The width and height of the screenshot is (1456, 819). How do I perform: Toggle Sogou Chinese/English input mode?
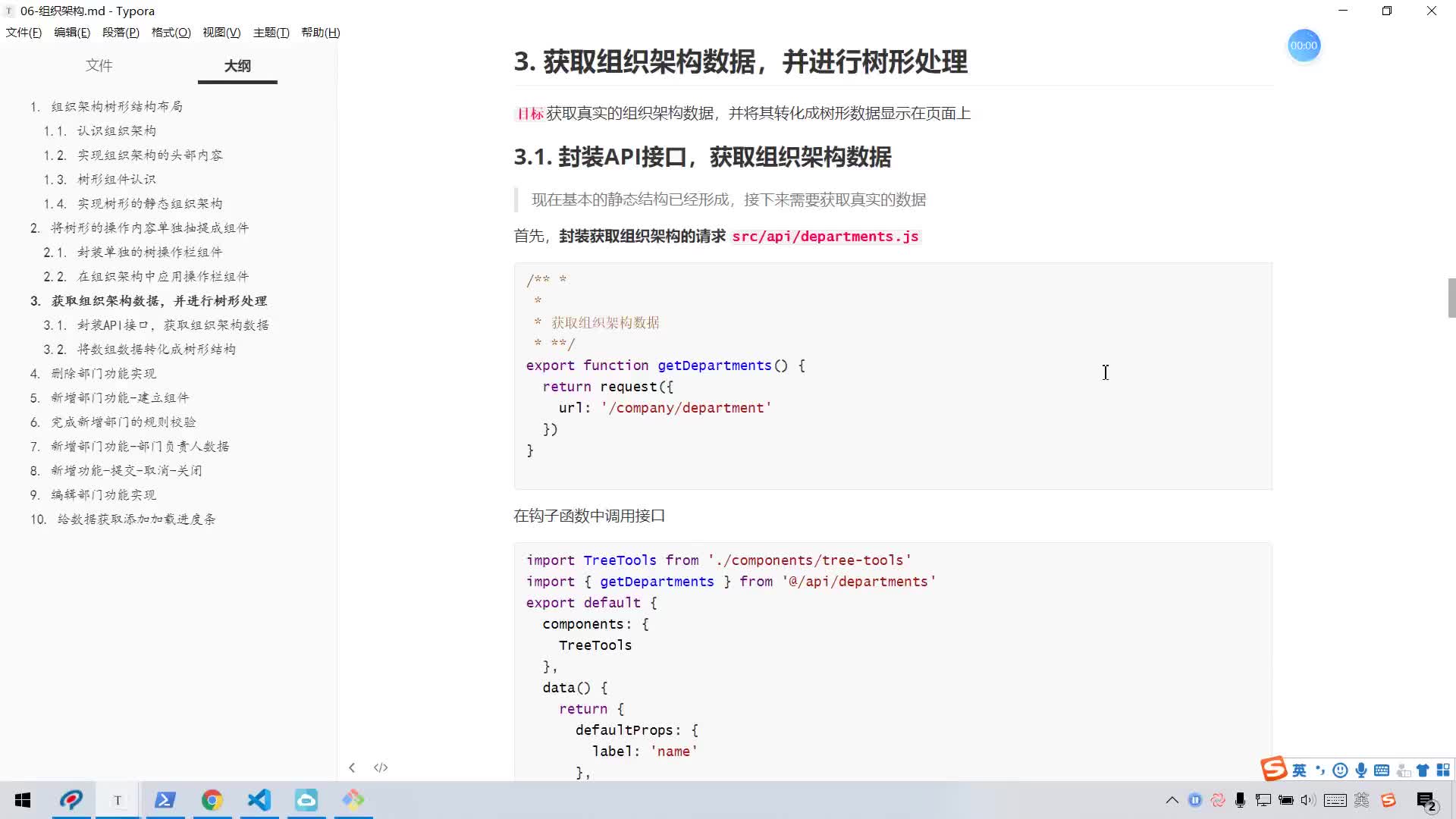pos(1299,770)
